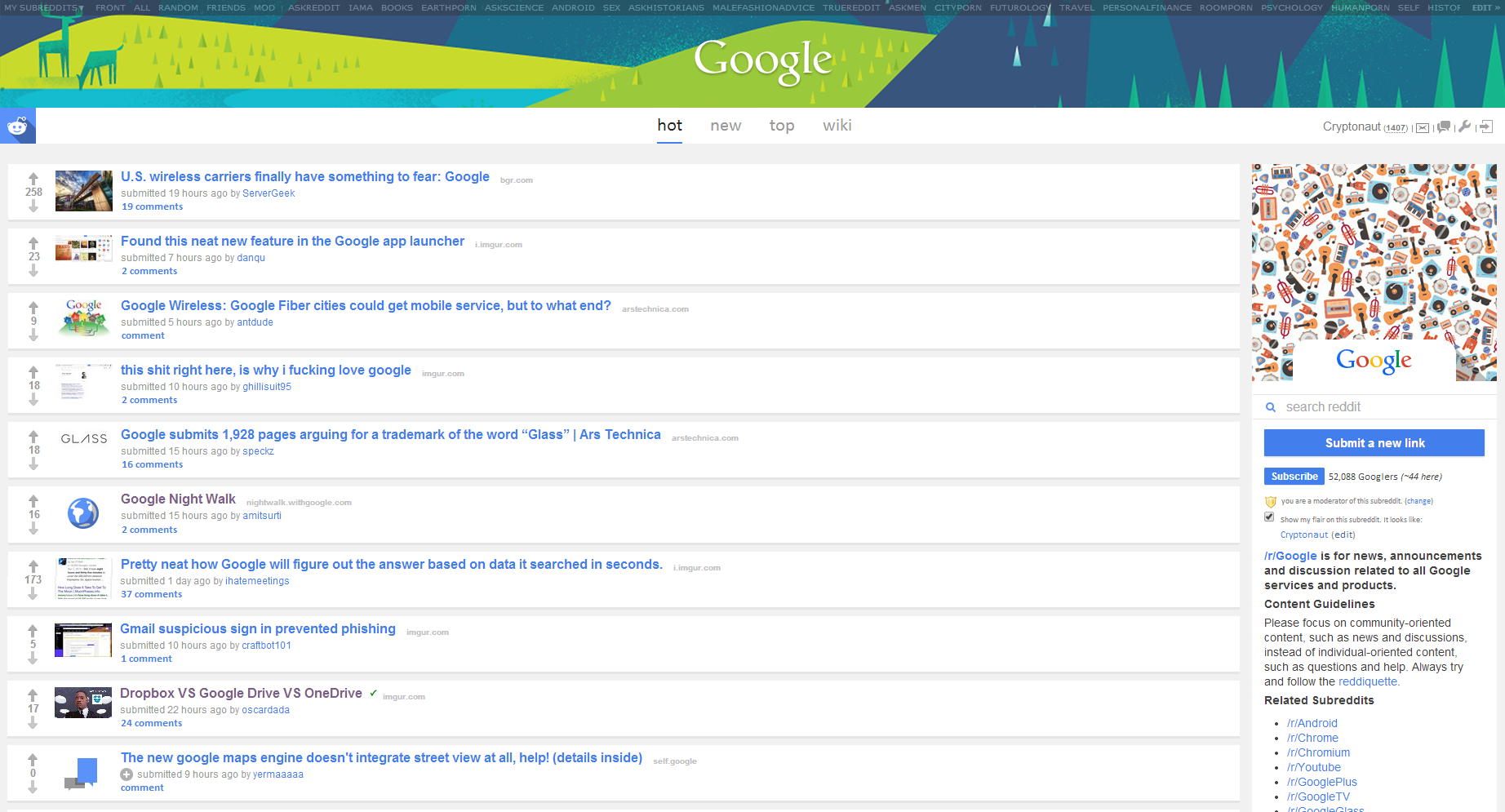Viewport: 1505px width, 812px height.
Task: Open preferences with the wrench icon
Action: point(1465,126)
